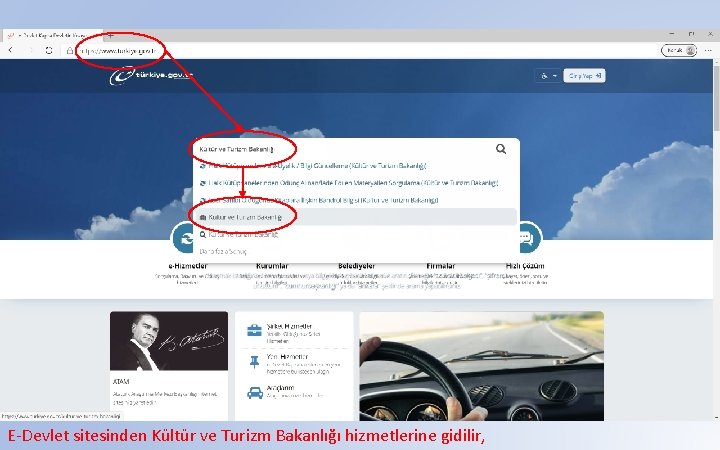Click the Belediyeler label
Screen dimensions: 720x450
(356, 266)
